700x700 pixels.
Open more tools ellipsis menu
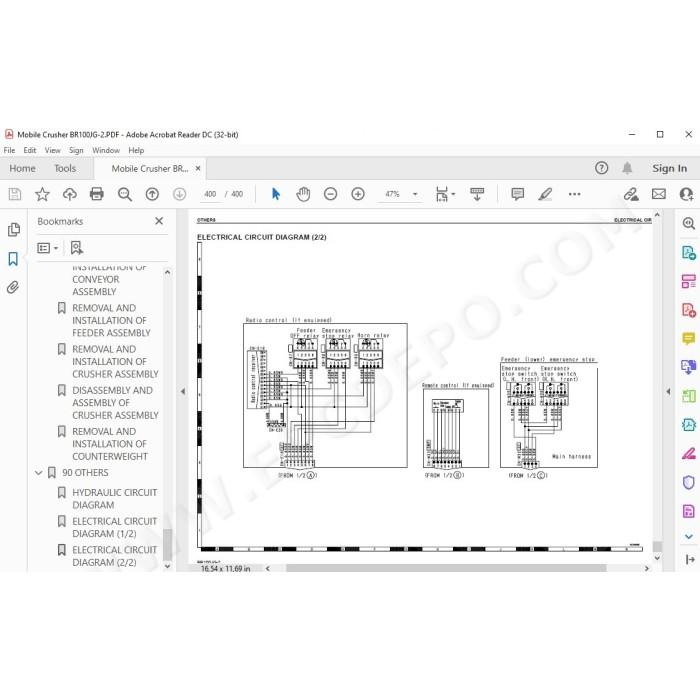[x=575, y=194]
